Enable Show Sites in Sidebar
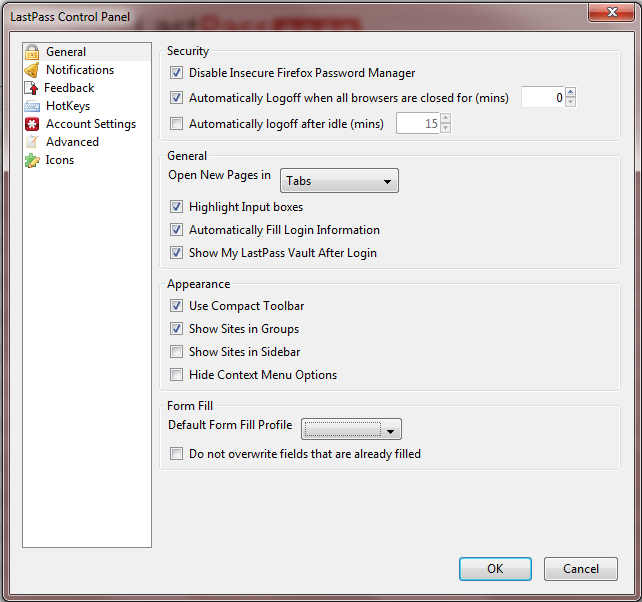642x602 pixels. (x=177, y=352)
